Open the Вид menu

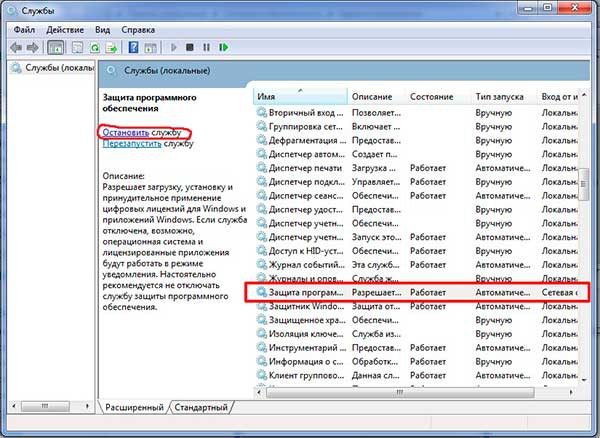click(x=103, y=30)
